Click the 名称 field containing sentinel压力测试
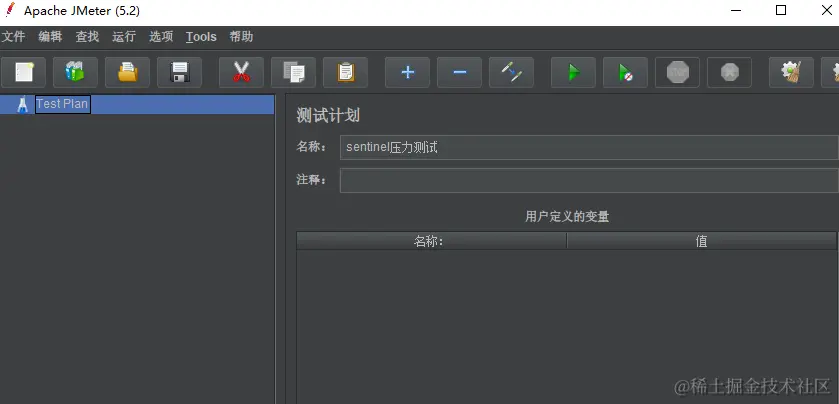This screenshot has height=404, width=839. pos(589,148)
